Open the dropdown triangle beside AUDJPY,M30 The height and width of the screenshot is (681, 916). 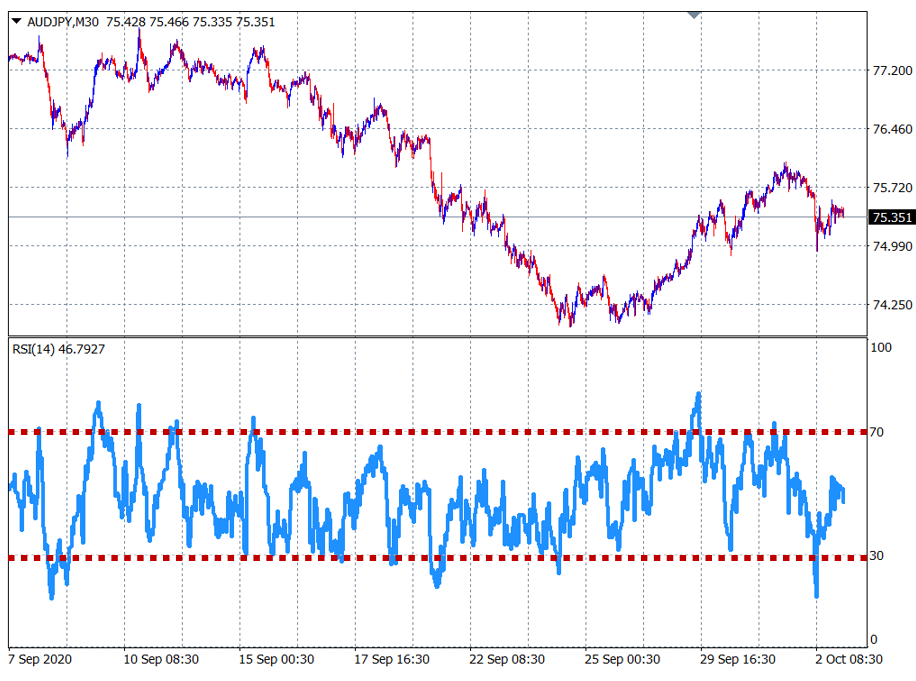tap(16, 22)
